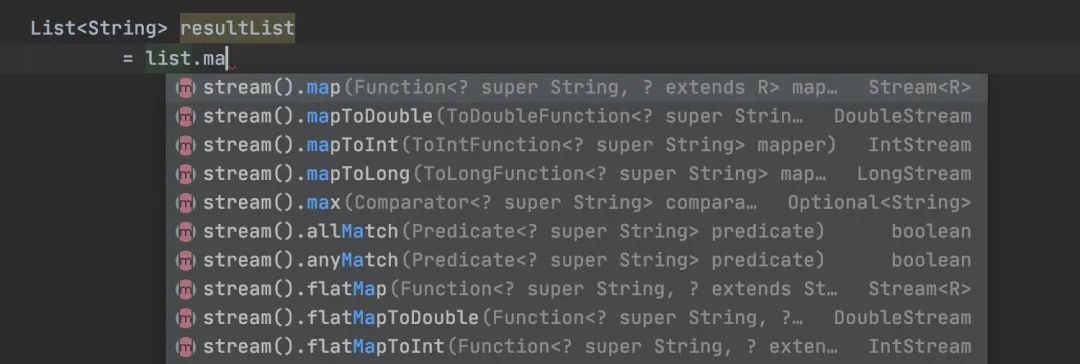The width and height of the screenshot is (1080, 364).
Task: Click the method icon beside stream().allMatch
Action: (x=185, y=232)
